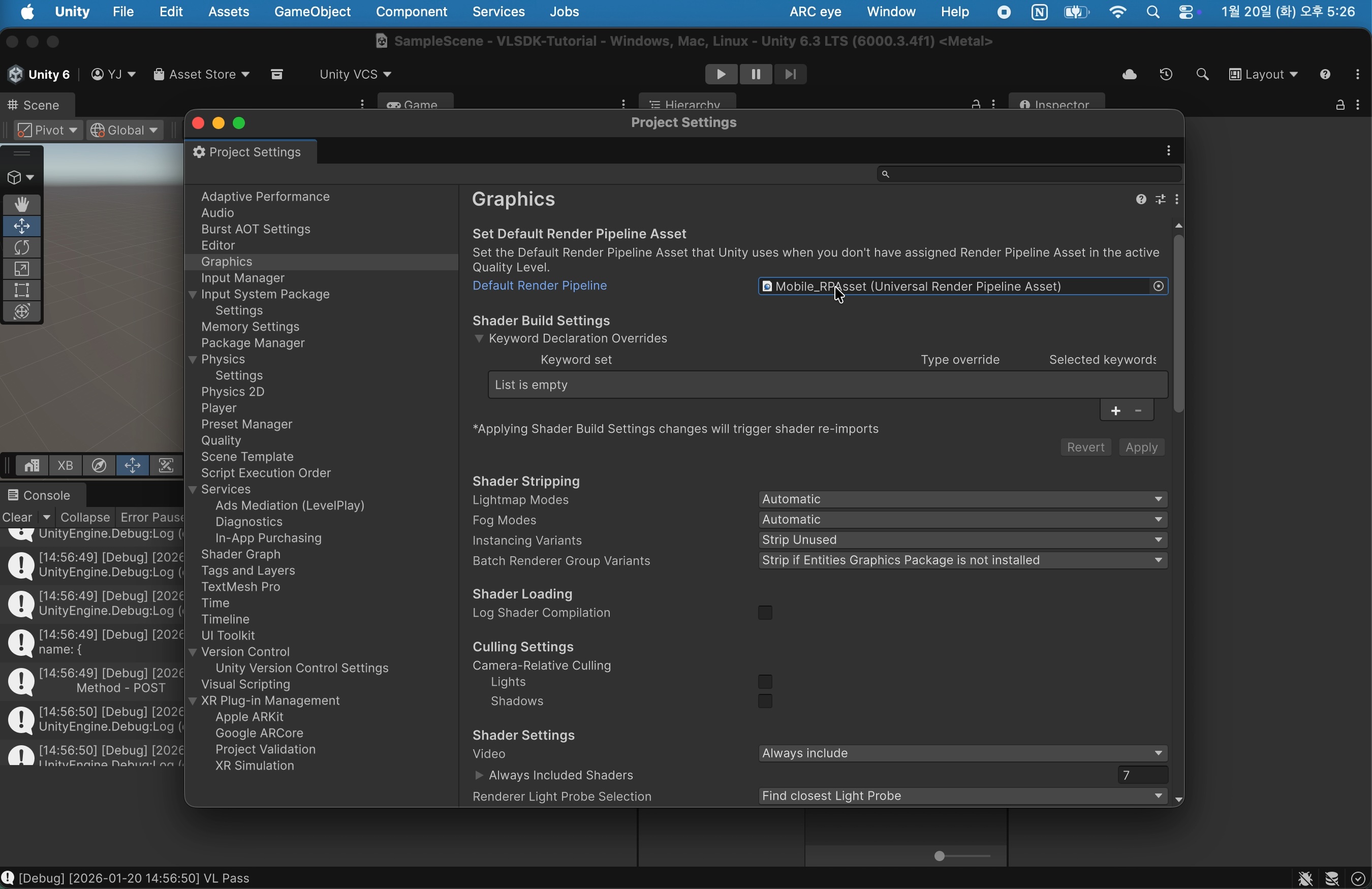Enable Log Shader Compilation checkbox

click(765, 613)
